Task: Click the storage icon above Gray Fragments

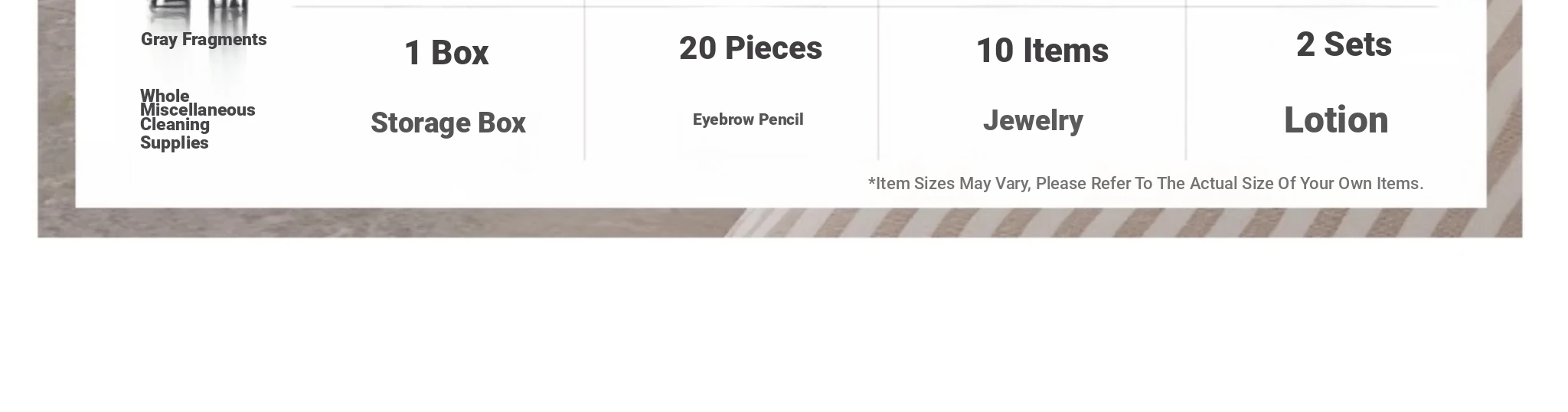Action: (198, 11)
